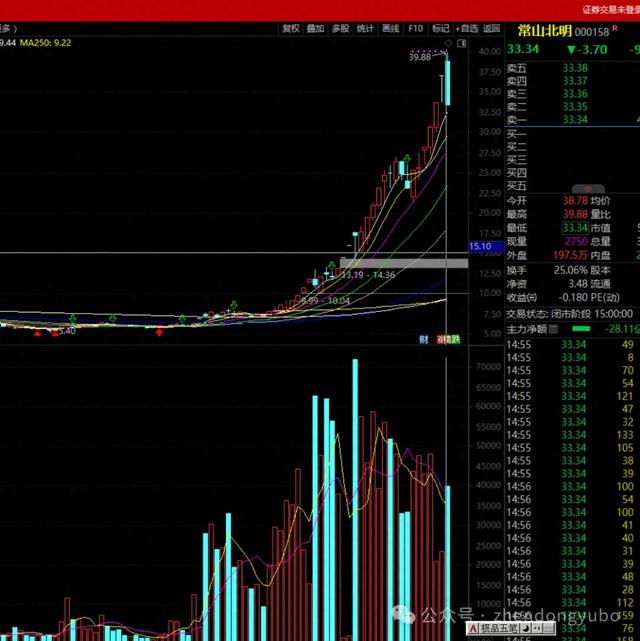Click the red 涨 marker on the chart
Image resolution: width=640 pixels, height=641 pixels.
pos(442,340)
